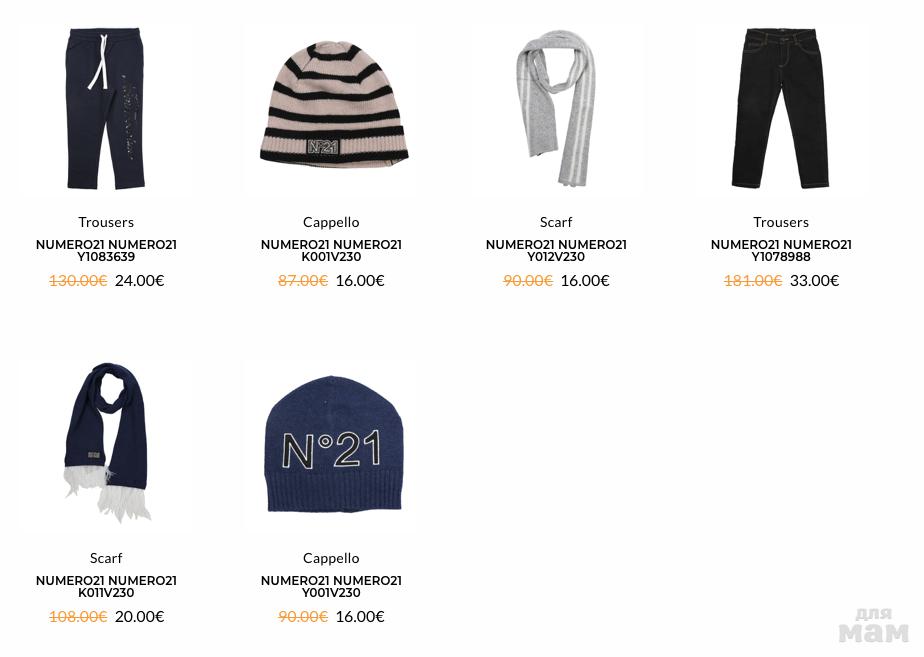Open the navy drawstring trousers product image

106,108
